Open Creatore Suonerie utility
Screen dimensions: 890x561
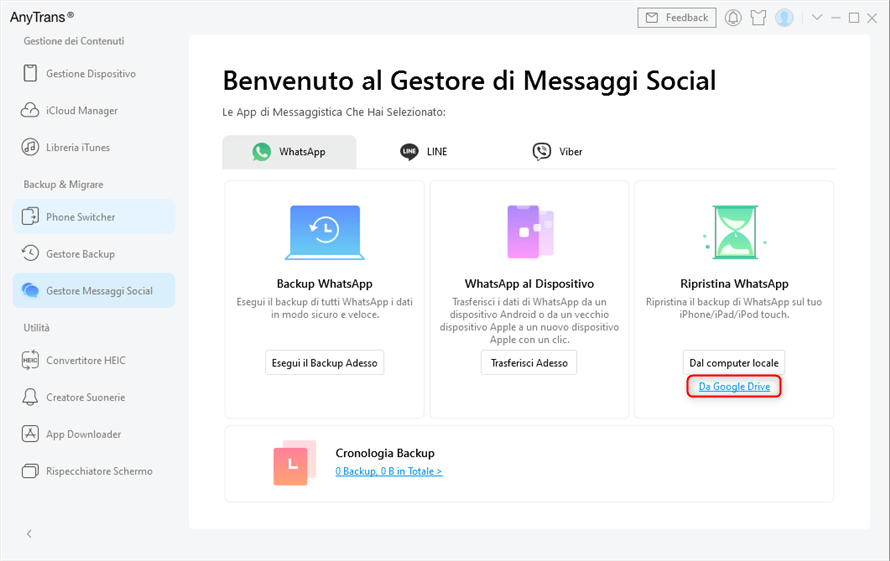click(94, 397)
